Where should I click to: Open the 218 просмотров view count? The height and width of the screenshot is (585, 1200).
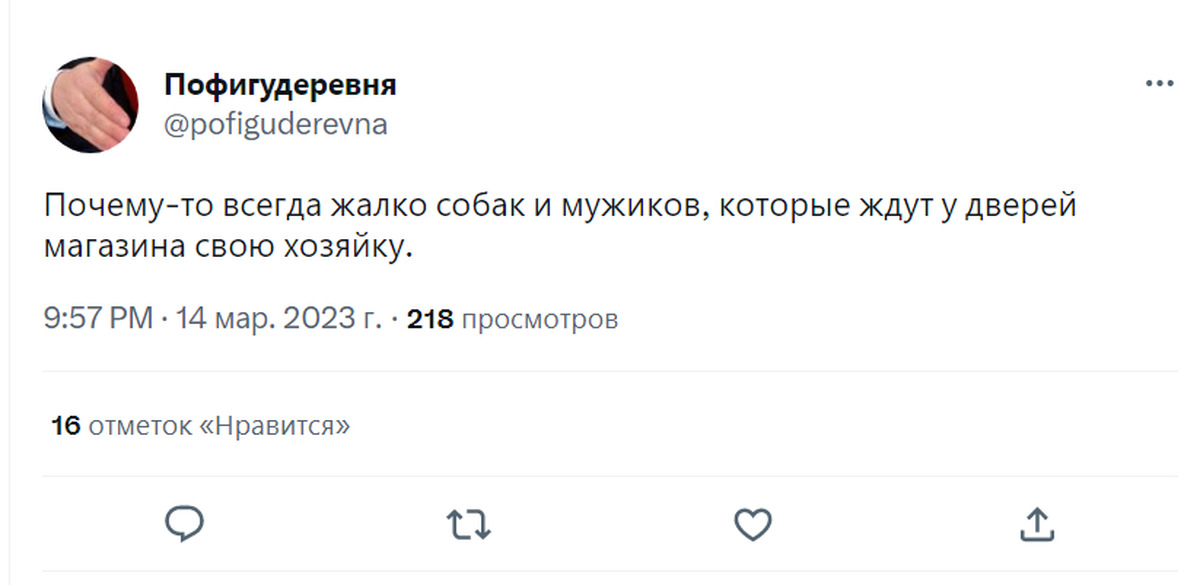[x=512, y=319]
